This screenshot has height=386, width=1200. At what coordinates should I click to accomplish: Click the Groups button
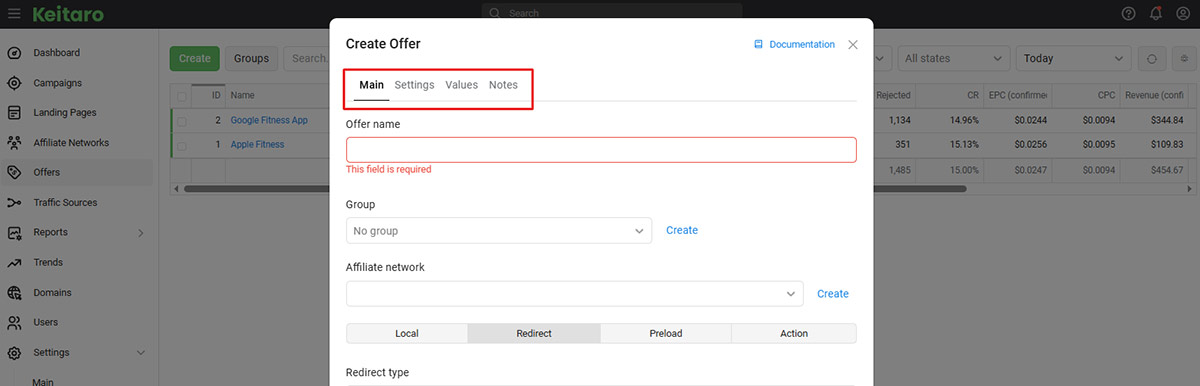252,58
